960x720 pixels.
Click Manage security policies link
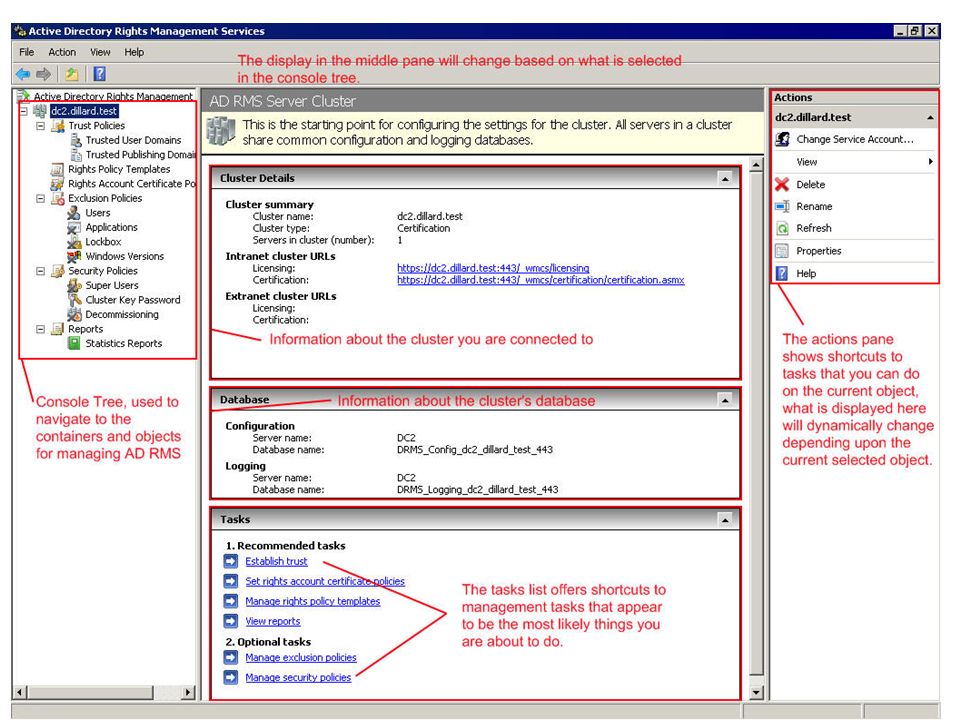click(x=298, y=677)
